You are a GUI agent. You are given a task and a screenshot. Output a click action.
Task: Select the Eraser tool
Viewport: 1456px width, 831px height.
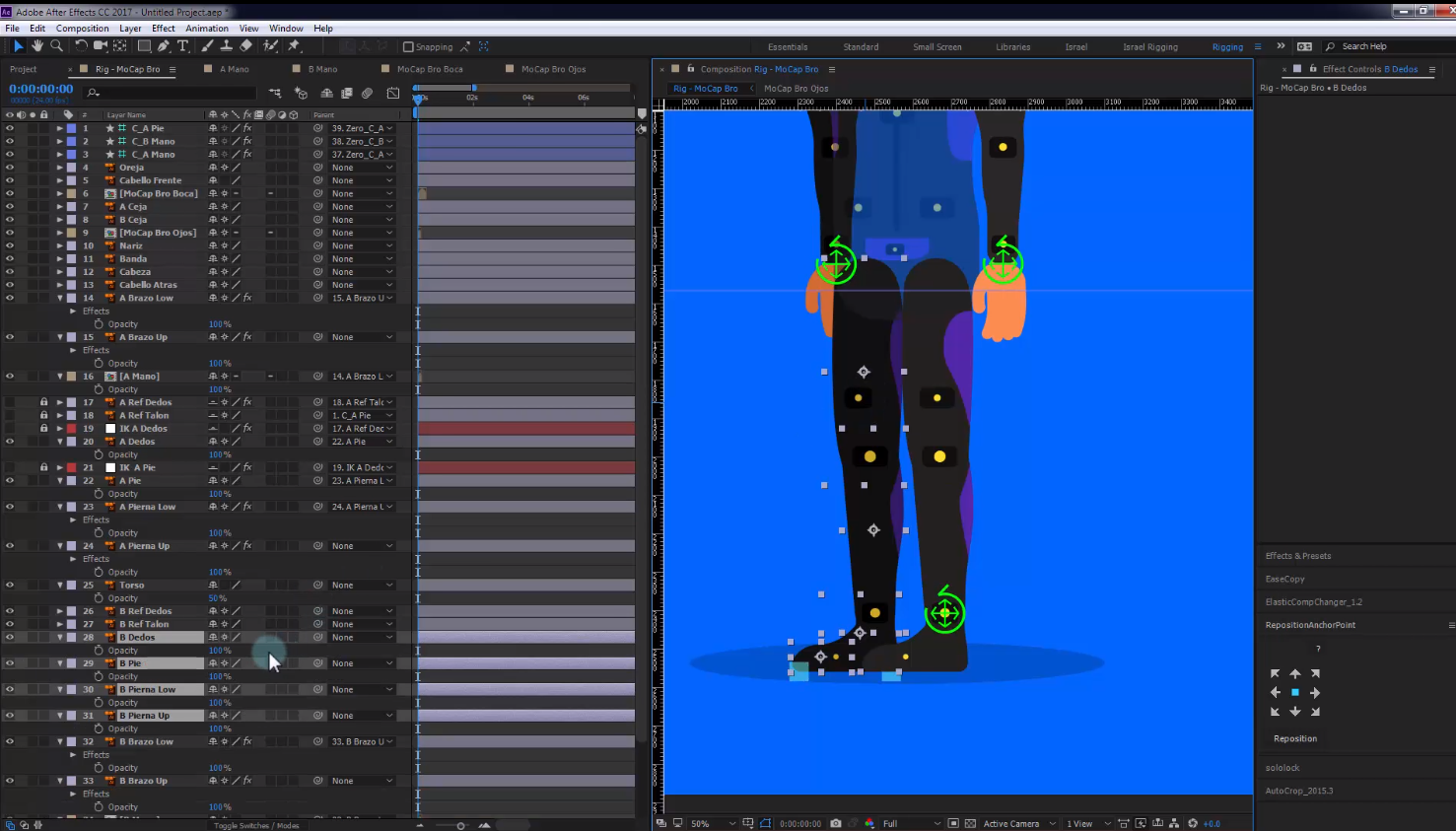pos(246,46)
